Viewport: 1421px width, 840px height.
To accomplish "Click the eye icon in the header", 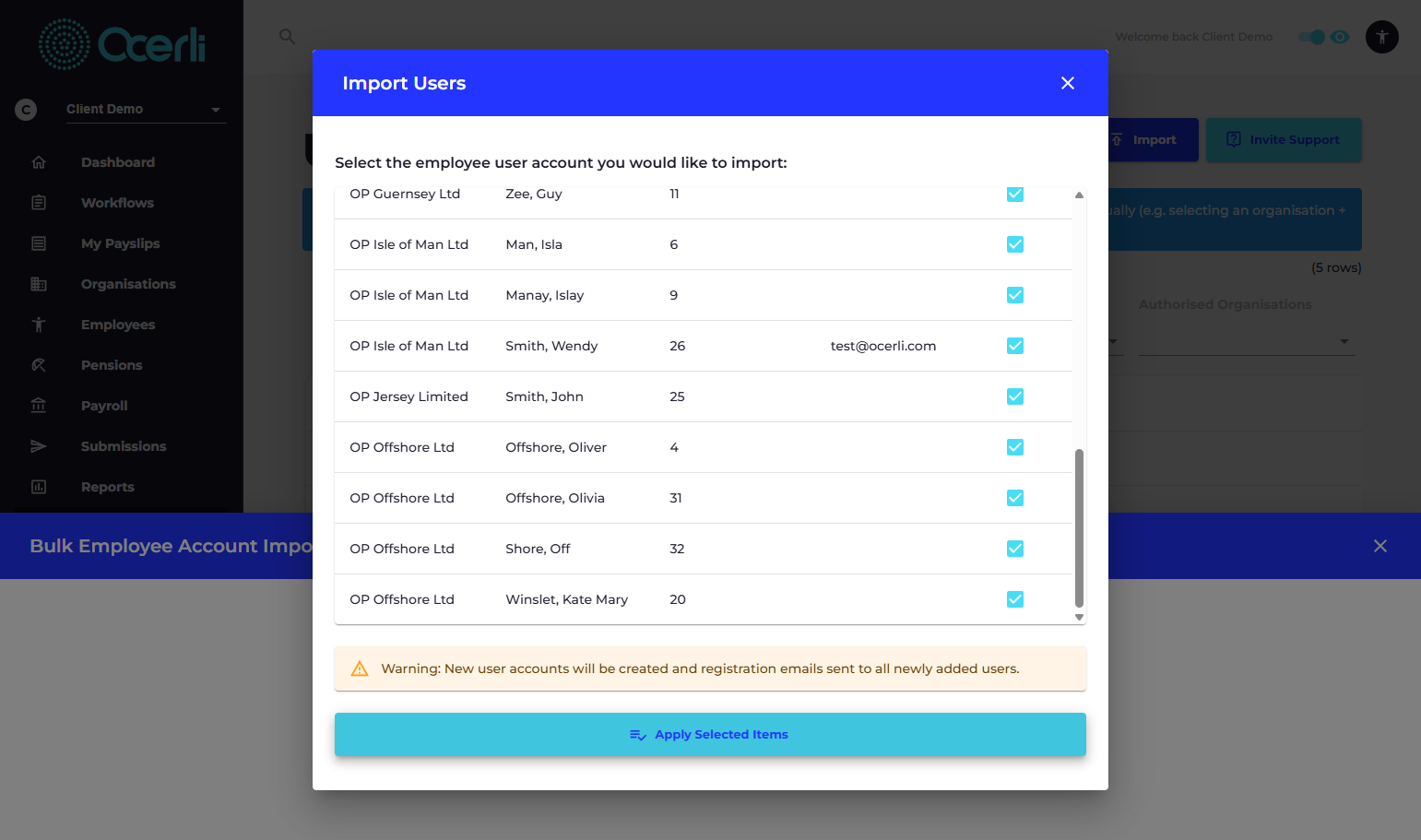I will point(1340,37).
